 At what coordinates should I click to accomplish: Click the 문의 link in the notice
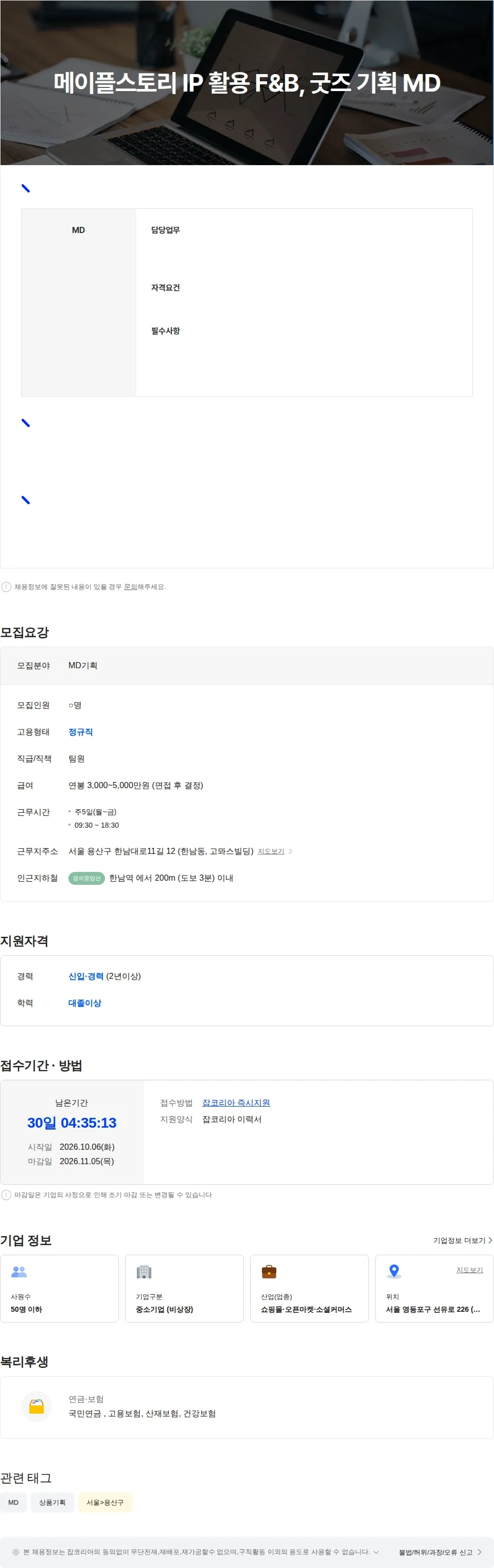click(130, 587)
